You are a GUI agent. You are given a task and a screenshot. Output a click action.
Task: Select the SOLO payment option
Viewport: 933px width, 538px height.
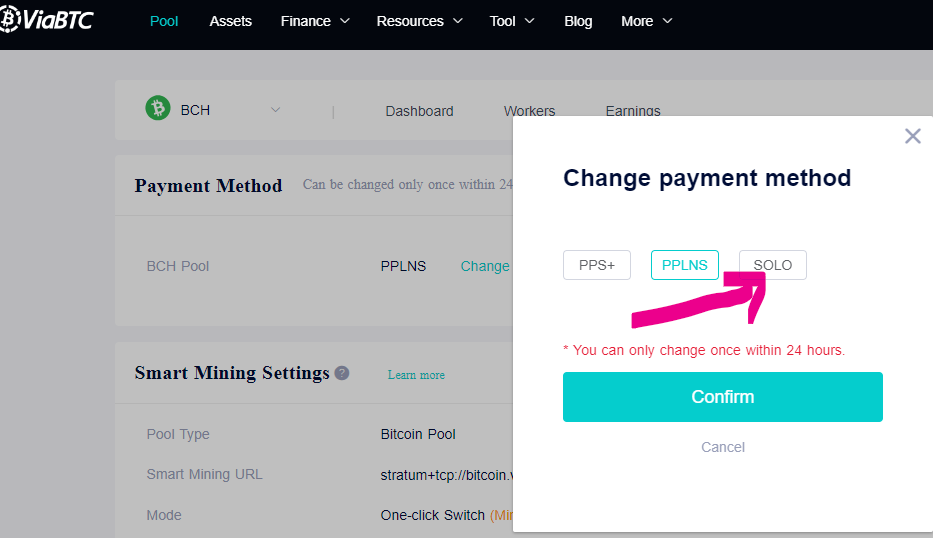tap(773, 265)
